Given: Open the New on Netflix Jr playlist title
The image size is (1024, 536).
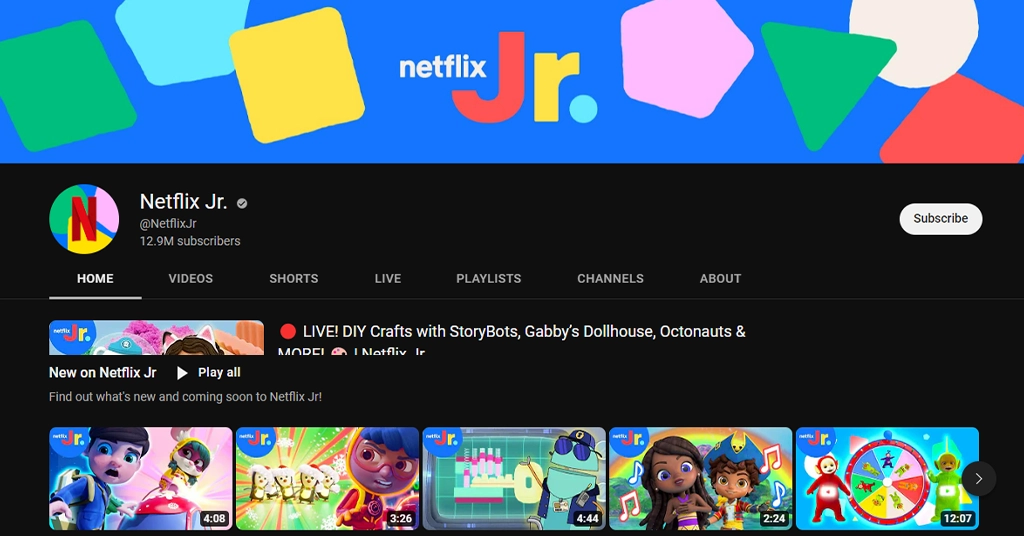Looking at the screenshot, I should coord(103,373).
